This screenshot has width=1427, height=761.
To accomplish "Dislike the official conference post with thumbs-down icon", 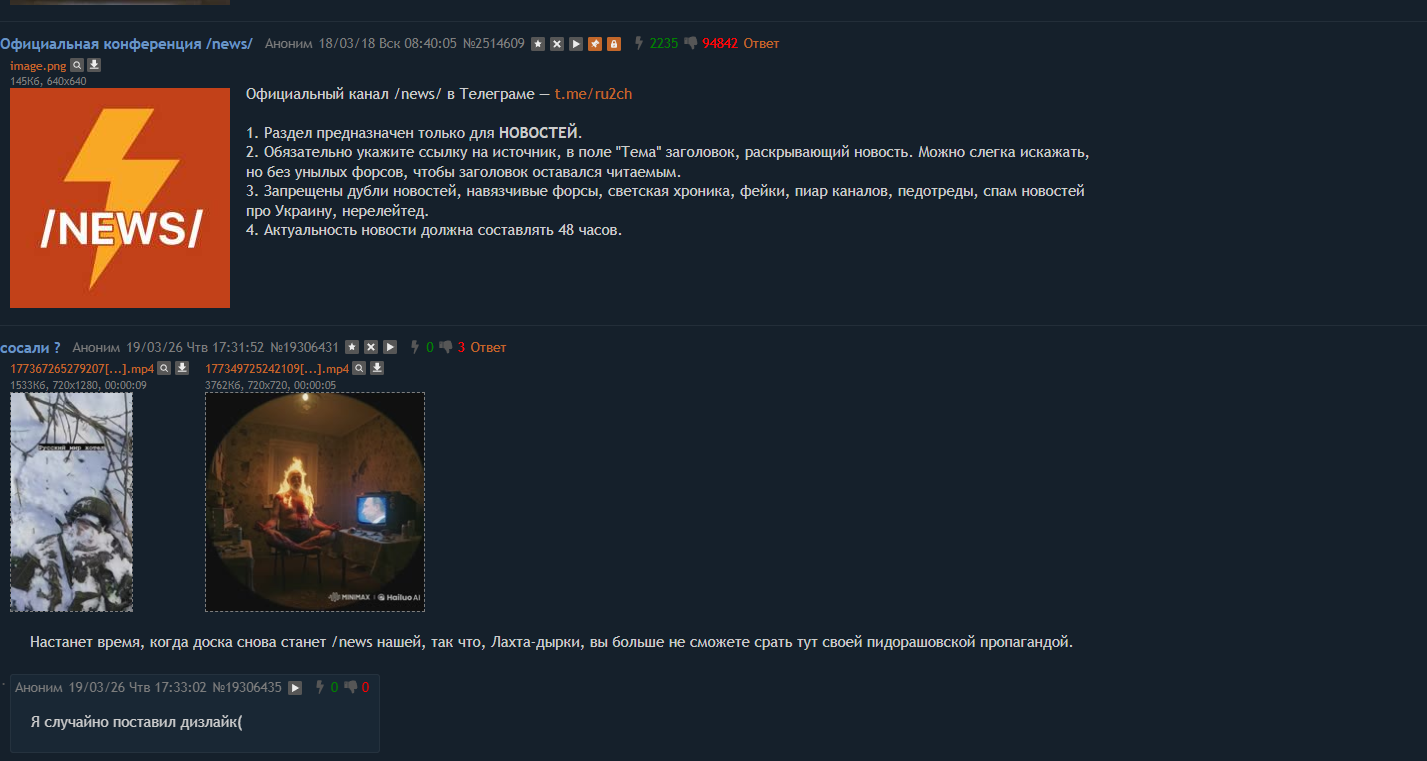I will (691, 43).
